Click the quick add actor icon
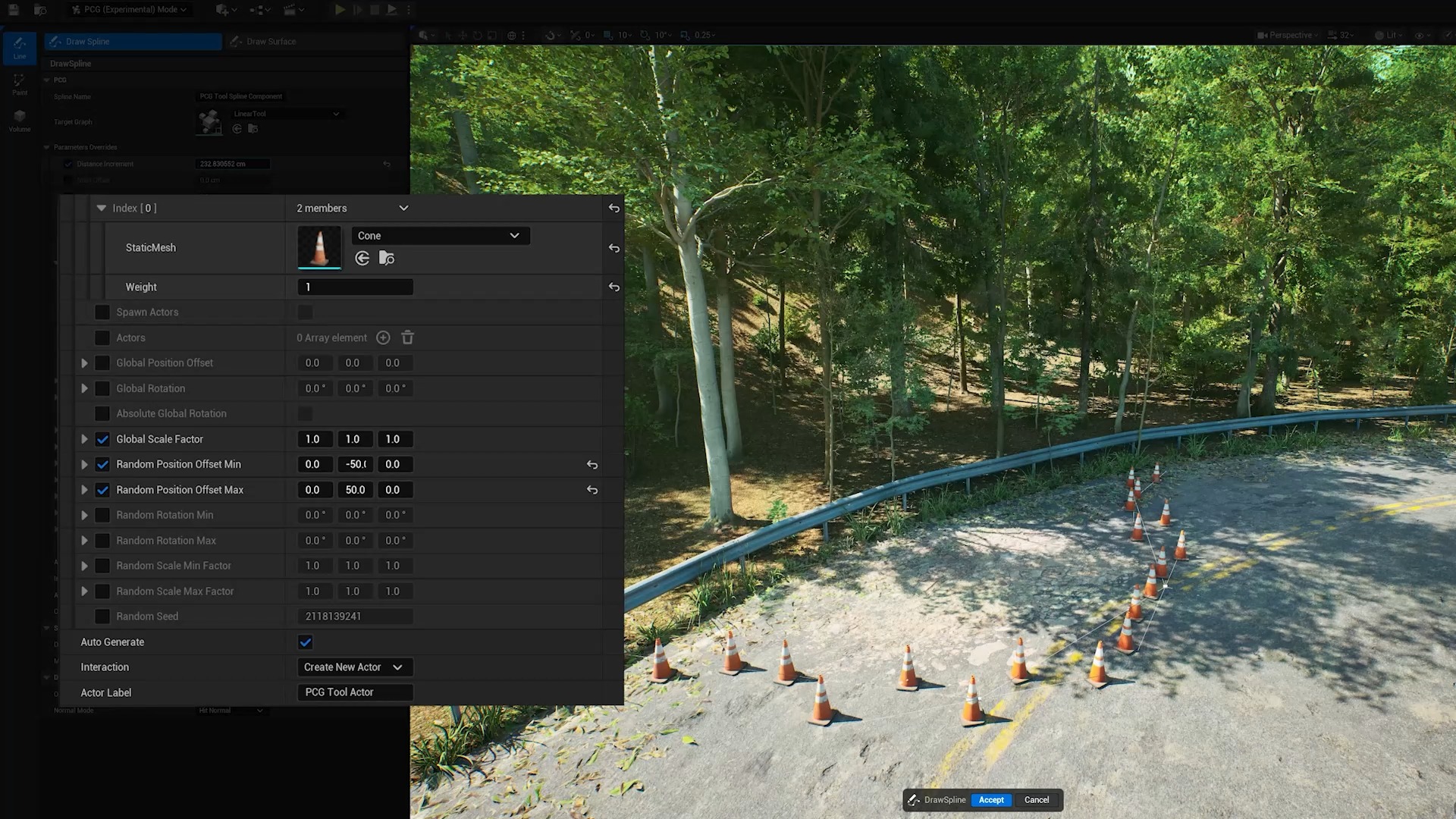Screen dimensions: 1456x819 [x=221, y=10]
